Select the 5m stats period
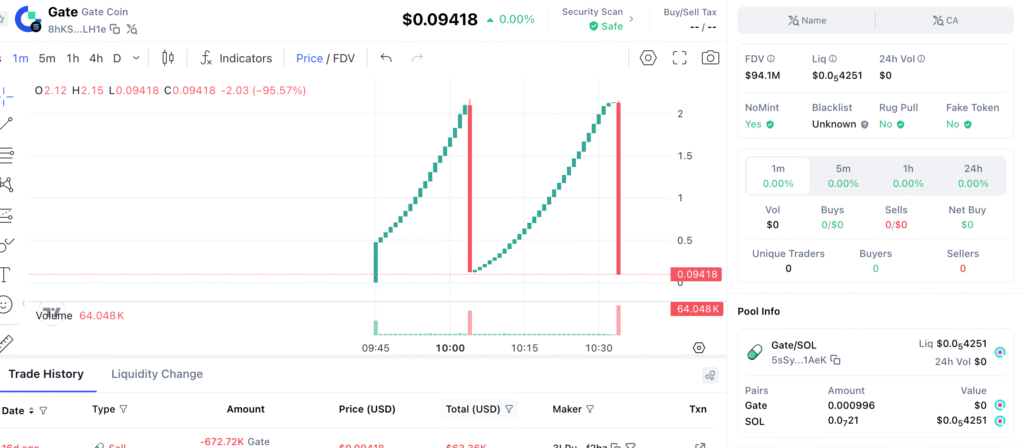Image resolution: width=1024 pixels, height=448 pixels. point(843,176)
